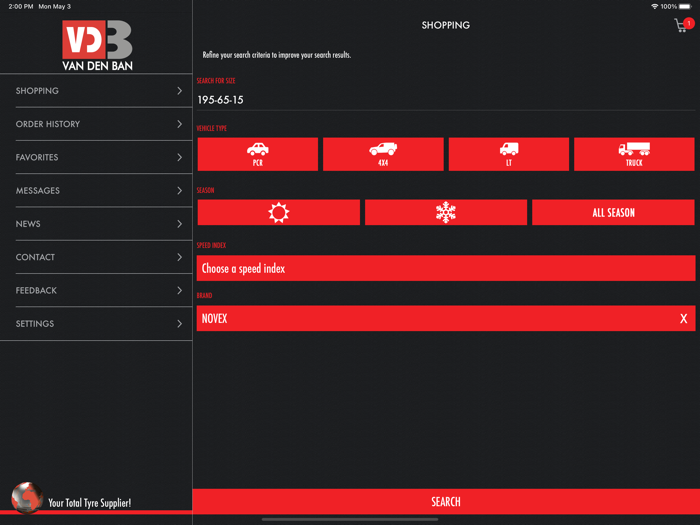Select the 4X4 vehicle type
This screenshot has height=525, width=700.
[383, 154]
